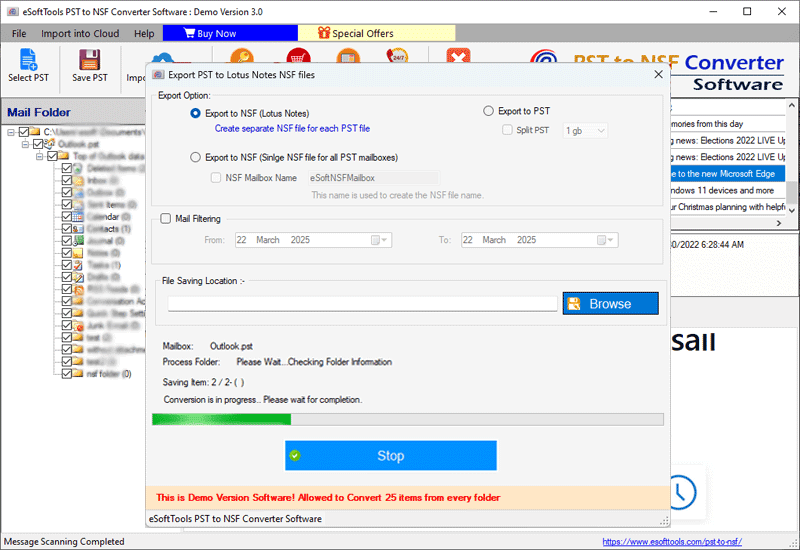The image size is (800, 550).
Task: Click message list scroll down arrow
Action: tap(791, 210)
